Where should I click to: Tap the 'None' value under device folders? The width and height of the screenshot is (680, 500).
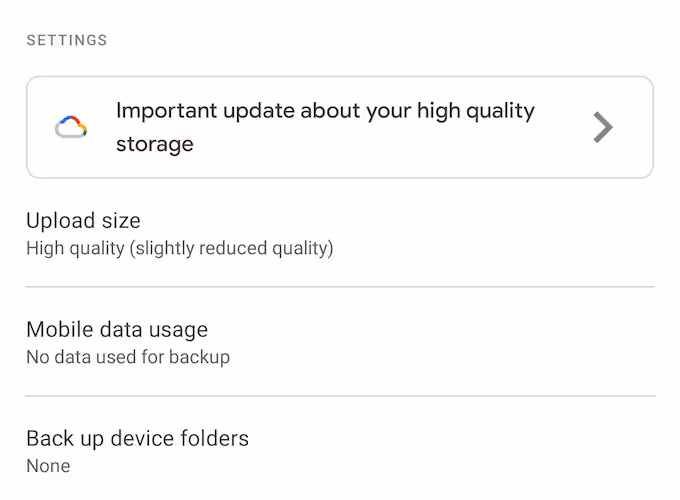(48, 466)
